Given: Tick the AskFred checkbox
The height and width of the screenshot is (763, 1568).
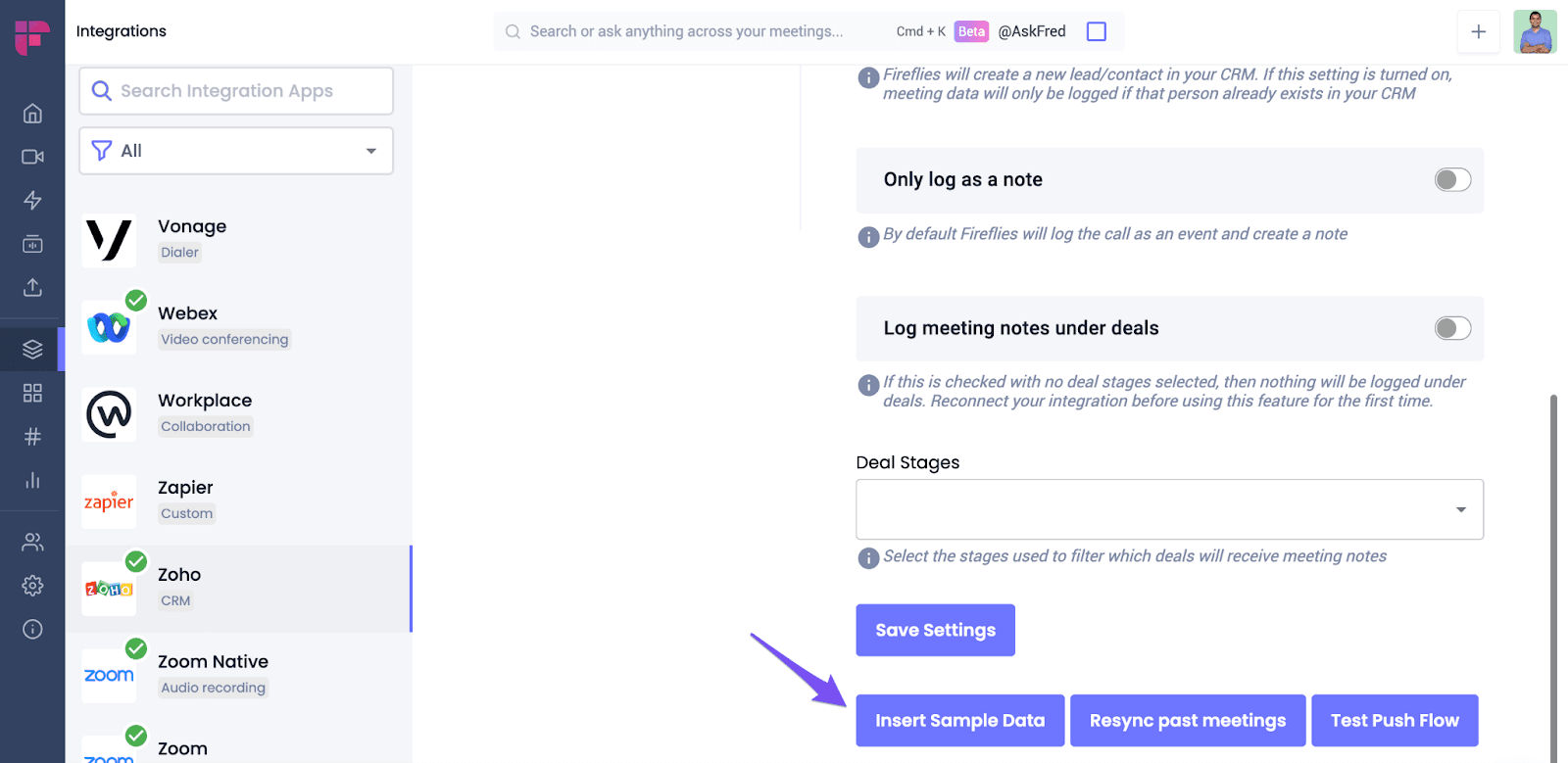Looking at the screenshot, I should (1097, 31).
